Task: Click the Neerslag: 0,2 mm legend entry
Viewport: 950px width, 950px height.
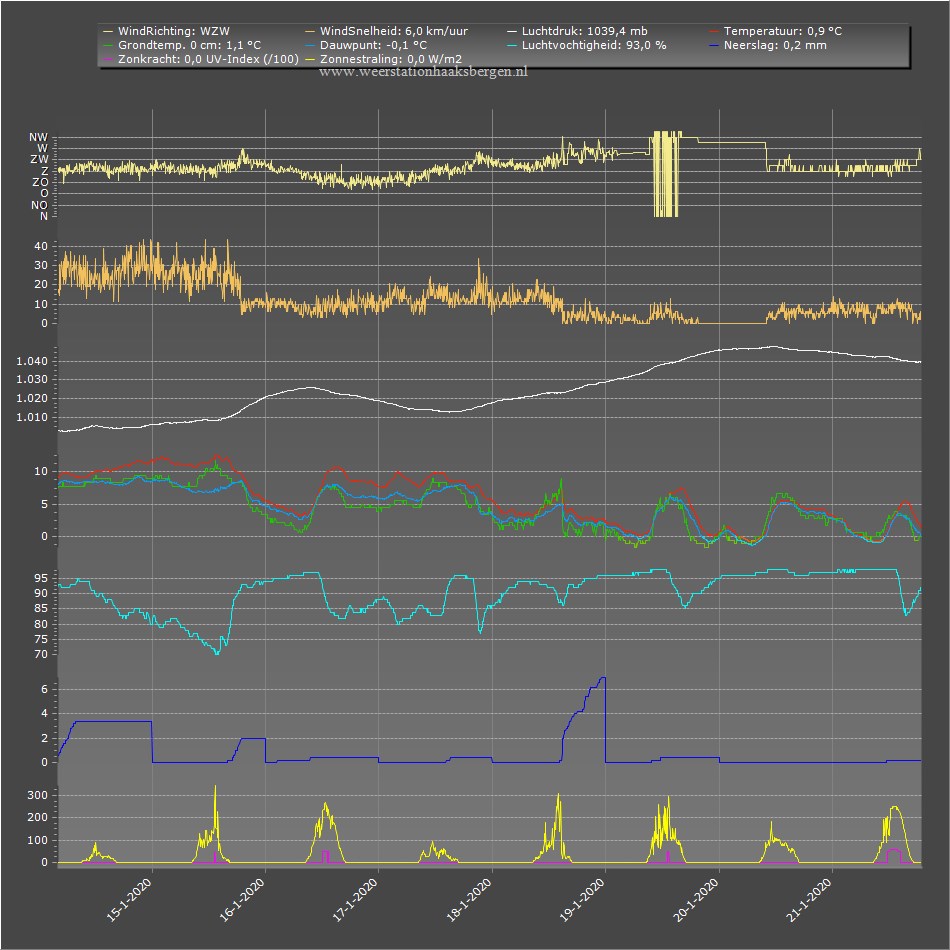Action: (768, 45)
